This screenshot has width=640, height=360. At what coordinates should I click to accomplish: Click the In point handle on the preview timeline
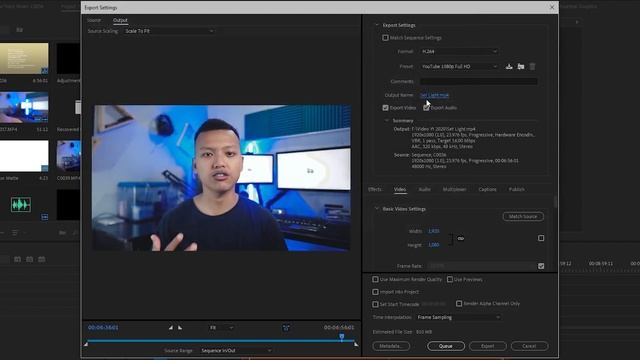[x=86, y=344]
